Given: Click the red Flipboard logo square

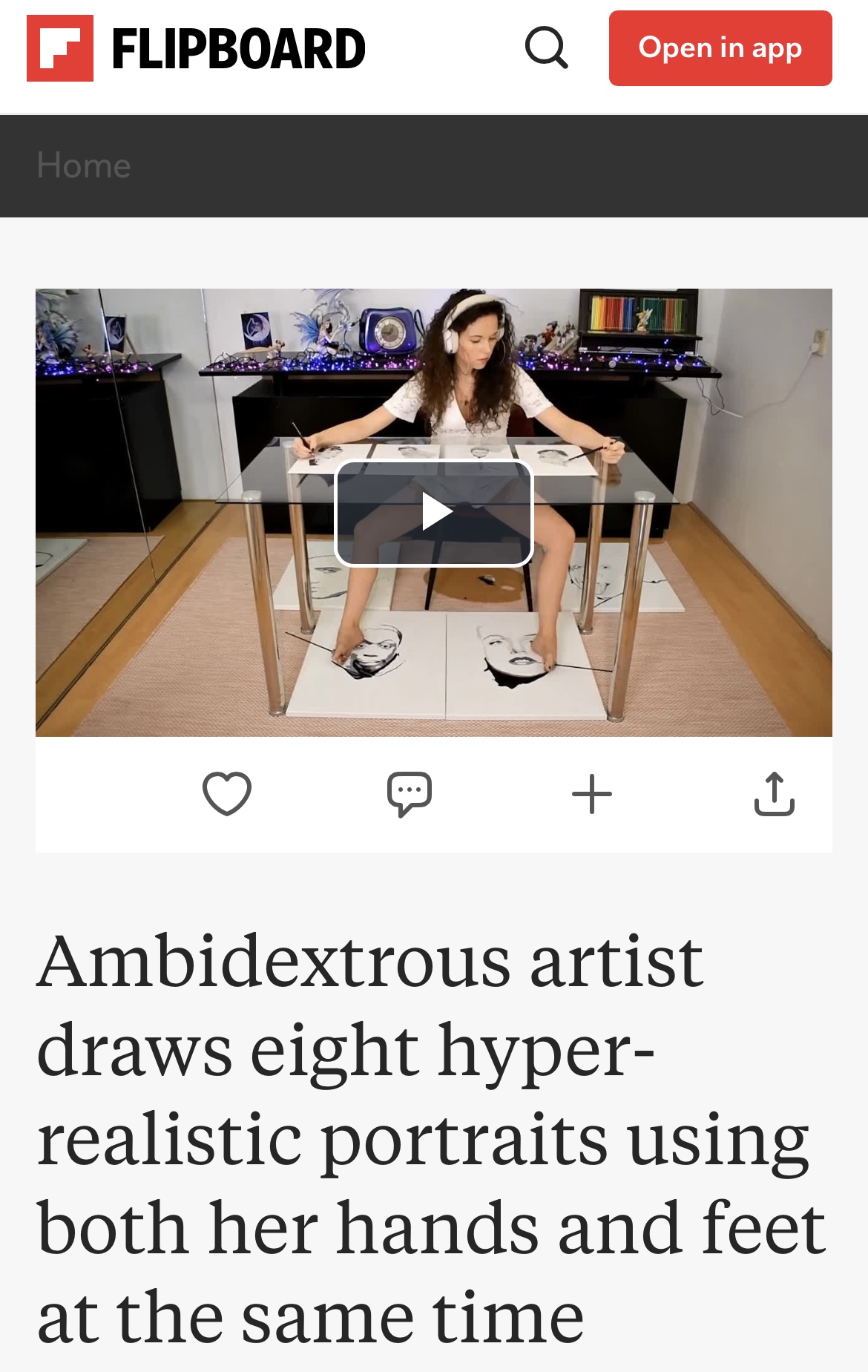Looking at the screenshot, I should [x=60, y=48].
